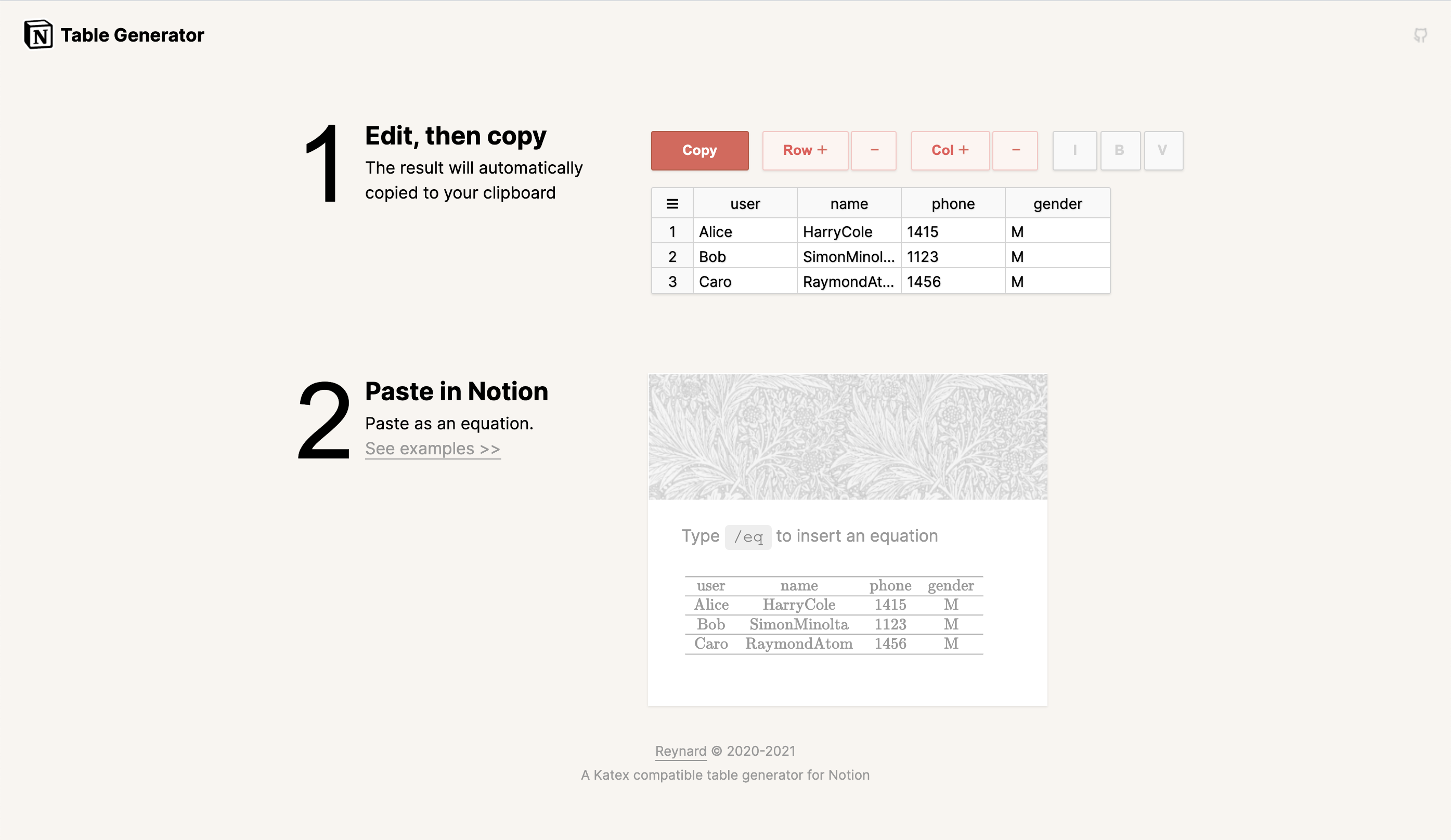Copy the generated table to clipboard
This screenshot has height=840, width=1451.
coord(699,150)
